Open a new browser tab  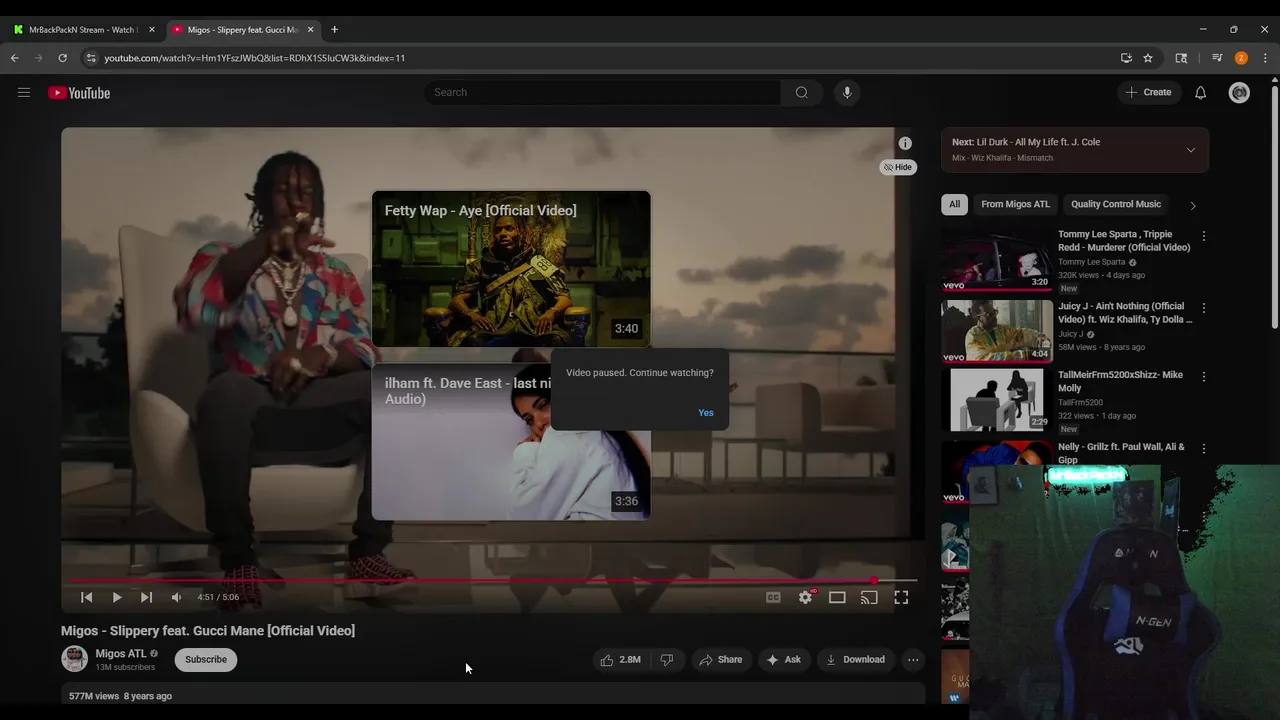(x=334, y=29)
